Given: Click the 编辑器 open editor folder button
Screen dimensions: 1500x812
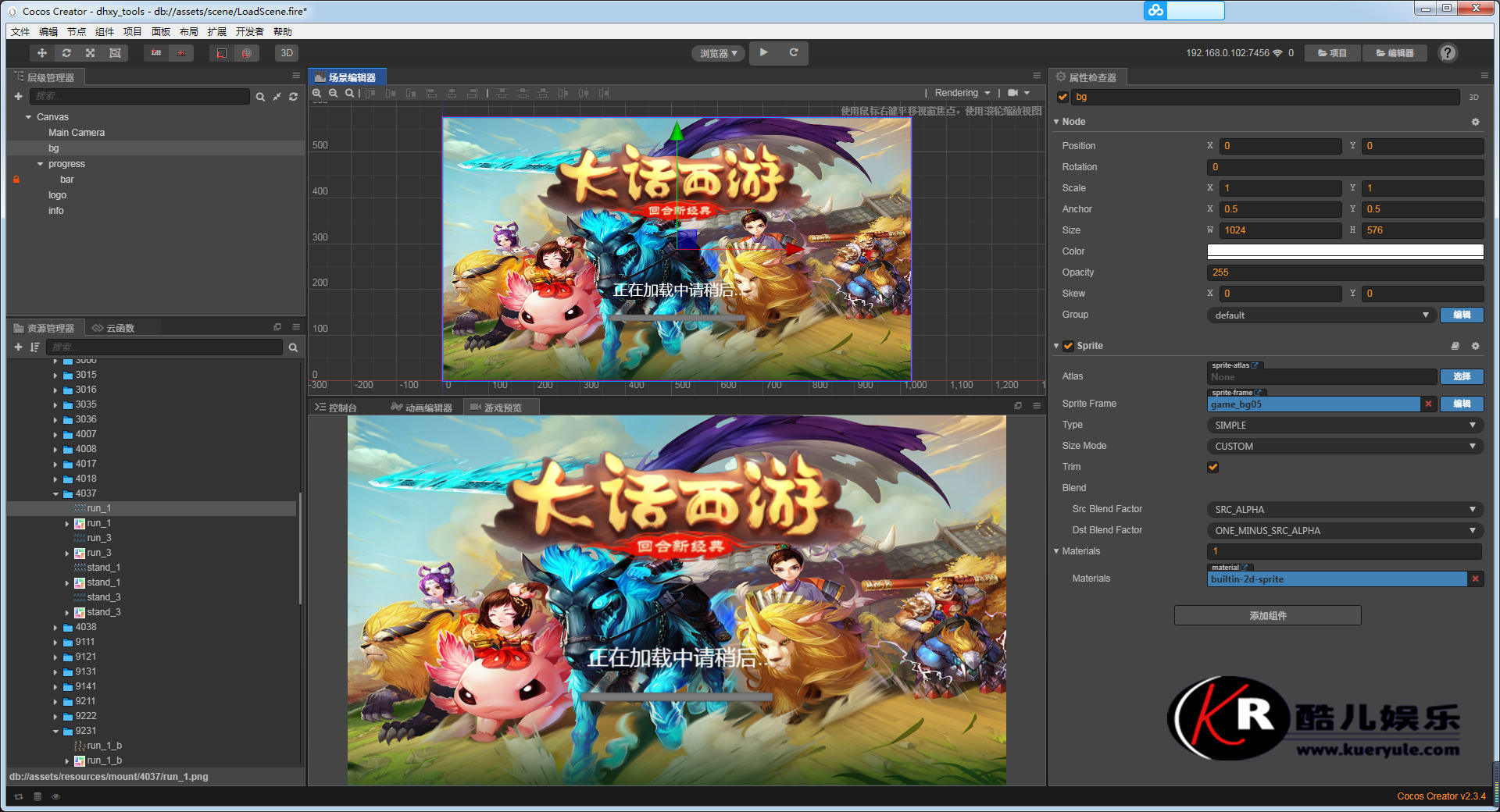Looking at the screenshot, I should point(1395,53).
